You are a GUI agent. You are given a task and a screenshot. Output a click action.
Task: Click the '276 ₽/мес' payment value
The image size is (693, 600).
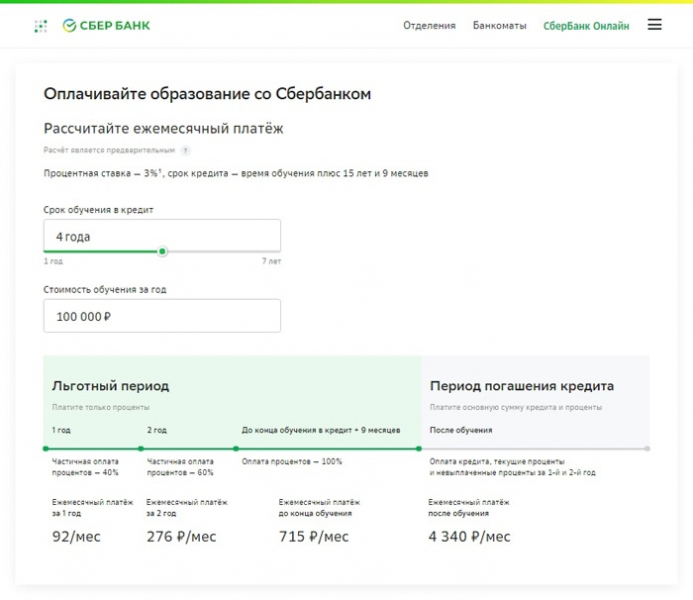pyautogui.click(x=181, y=536)
